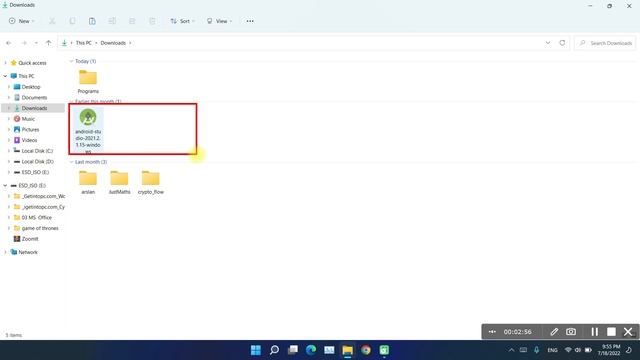The image size is (640, 360).
Task: Select Quick access in navigation pane
Action: click(32, 63)
